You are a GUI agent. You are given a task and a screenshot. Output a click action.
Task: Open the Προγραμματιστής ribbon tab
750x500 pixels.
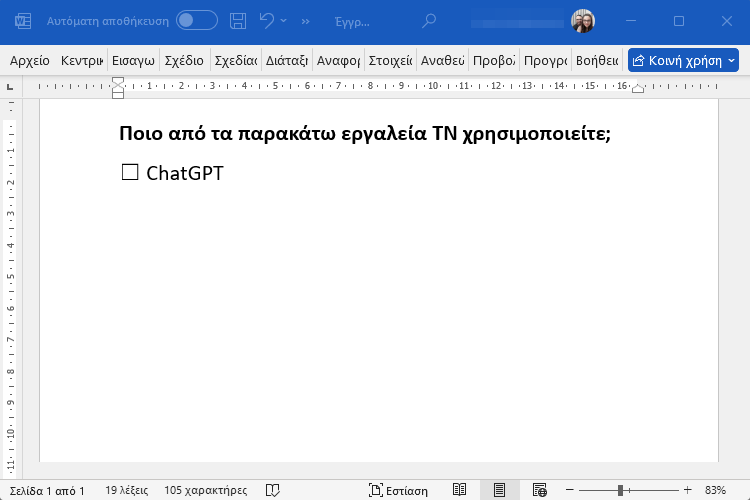tap(546, 61)
